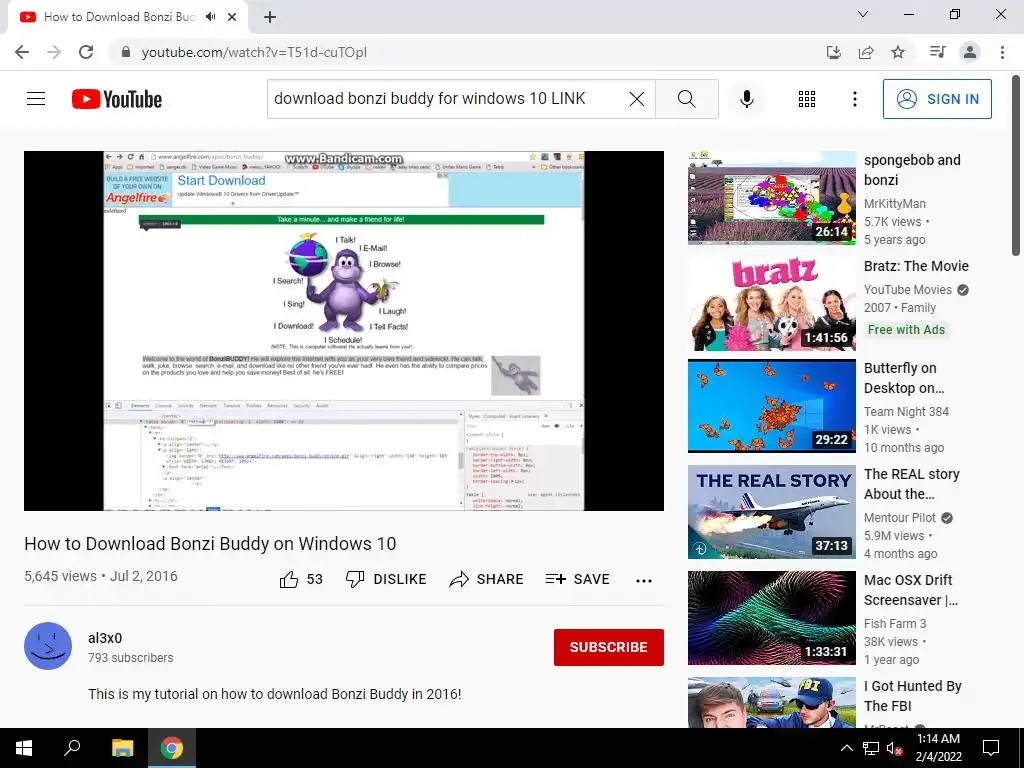Open Mentour Pilot channel link
The image size is (1024, 768).
[x=900, y=517]
